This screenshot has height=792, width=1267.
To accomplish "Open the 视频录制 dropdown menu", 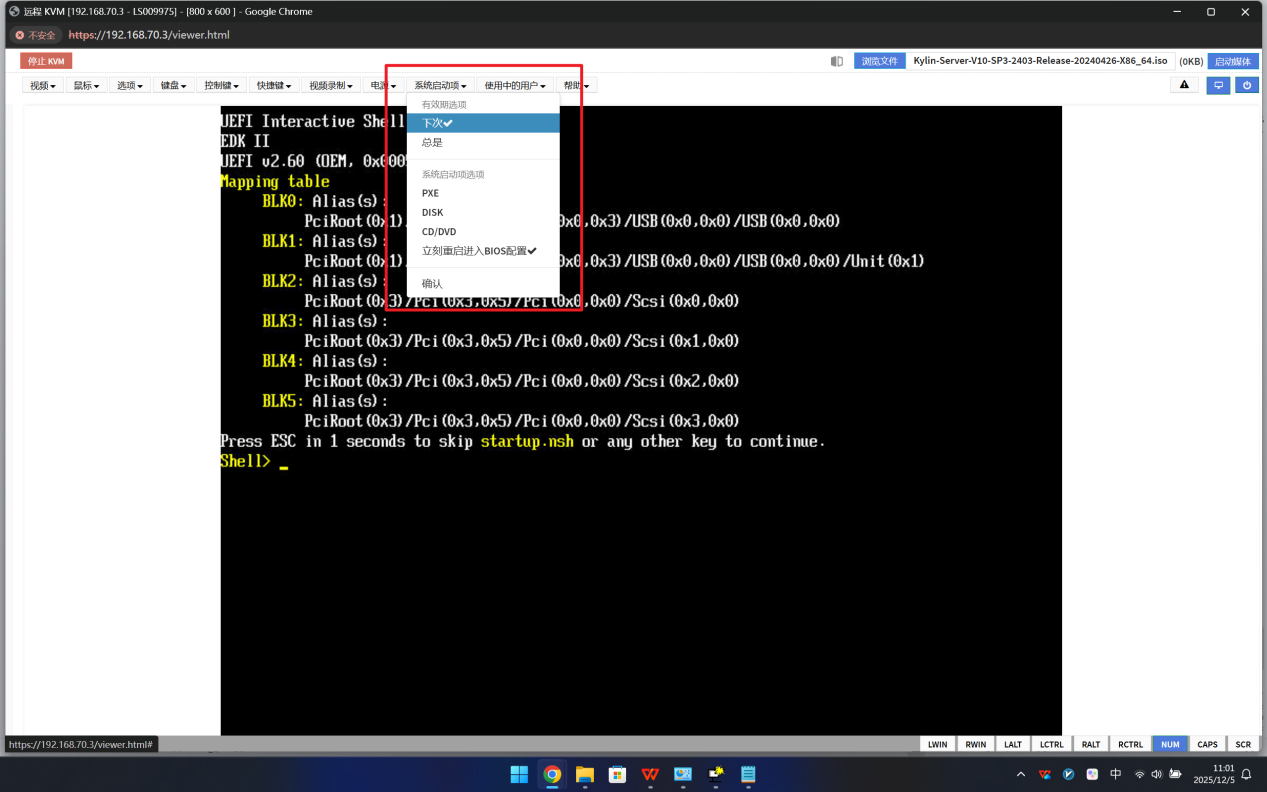I will [x=330, y=86].
